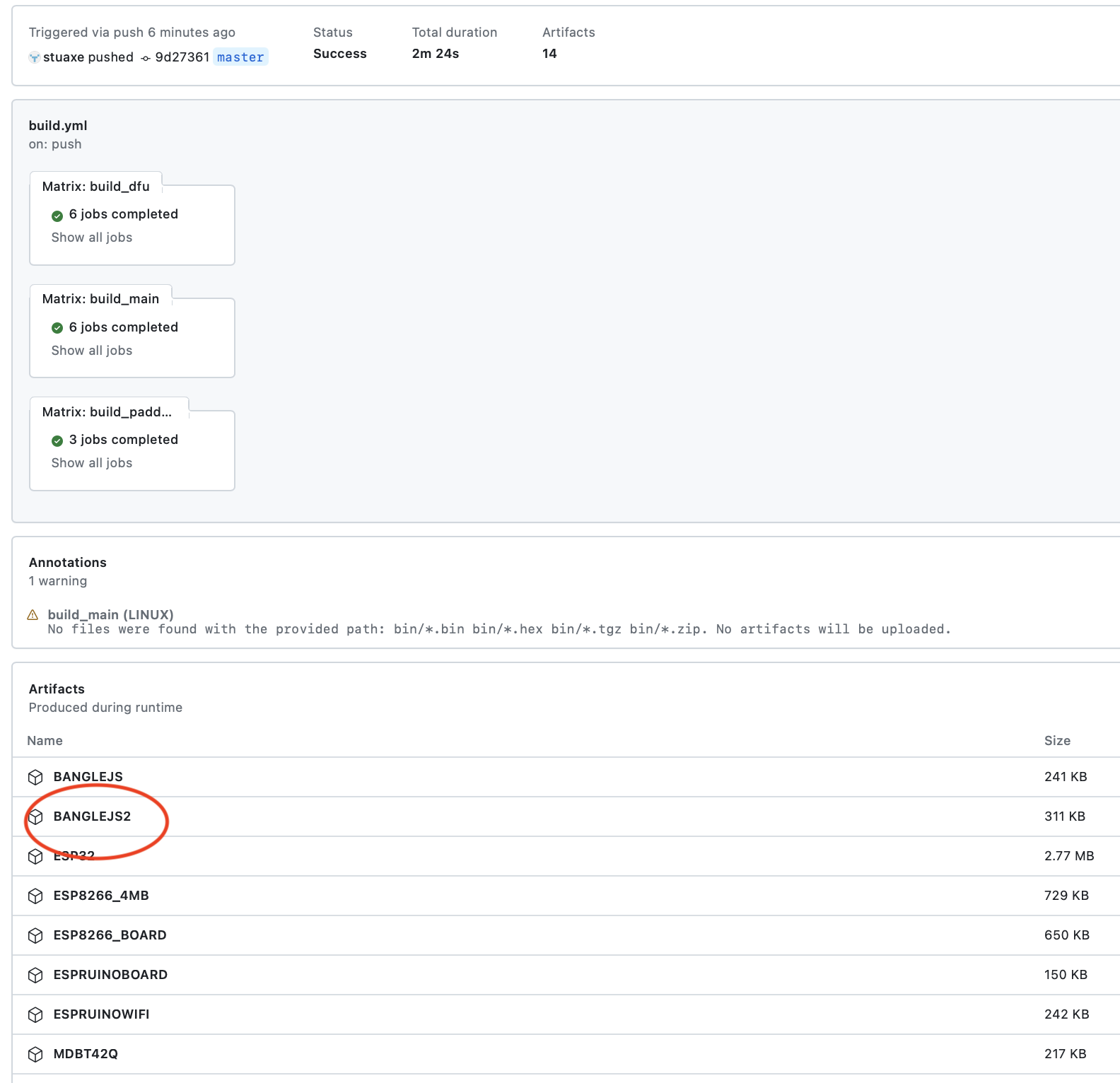Image resolution: width=1120 pixels, height=1083 pixels.
Task: Click the 217 KB size value
Action: tap(1065, 1054)
